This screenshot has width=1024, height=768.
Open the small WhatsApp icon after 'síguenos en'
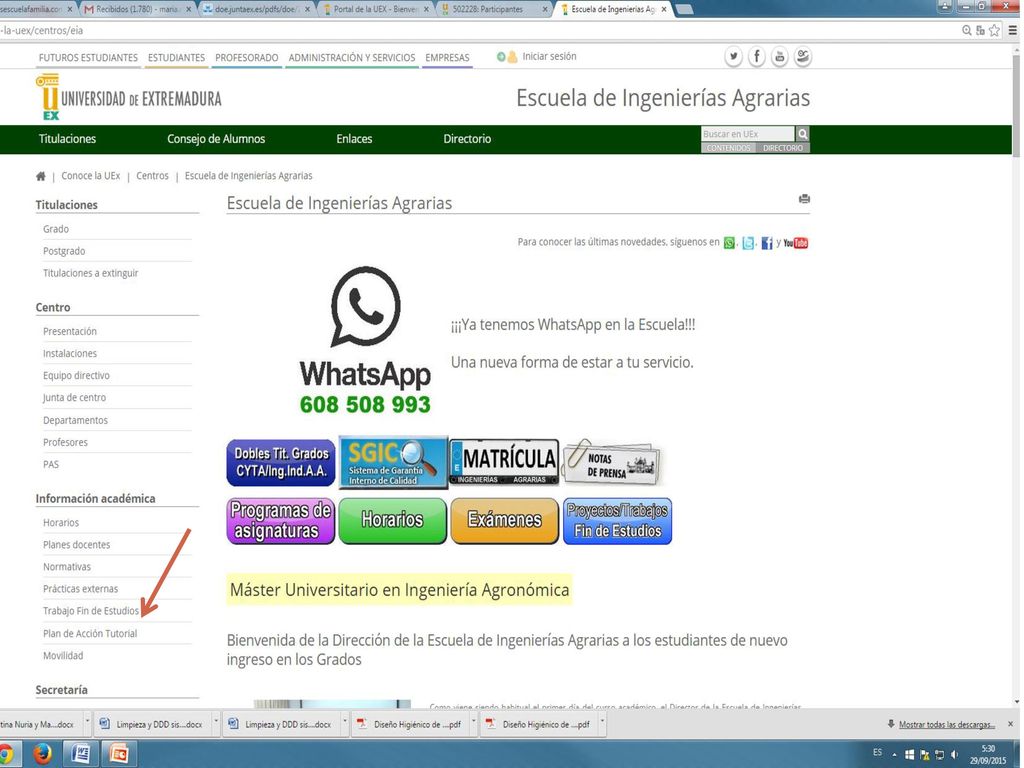(x=729, y=243)
